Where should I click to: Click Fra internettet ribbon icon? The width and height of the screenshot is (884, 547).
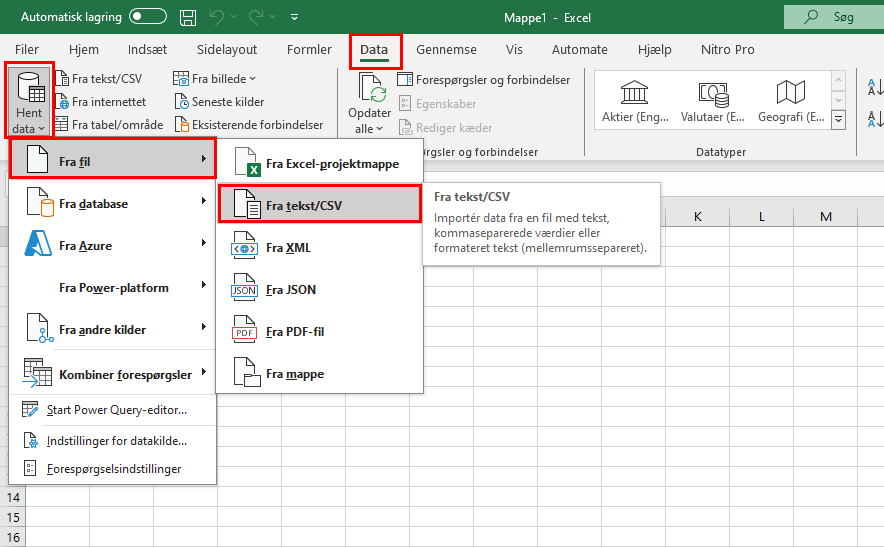point(62,102)
